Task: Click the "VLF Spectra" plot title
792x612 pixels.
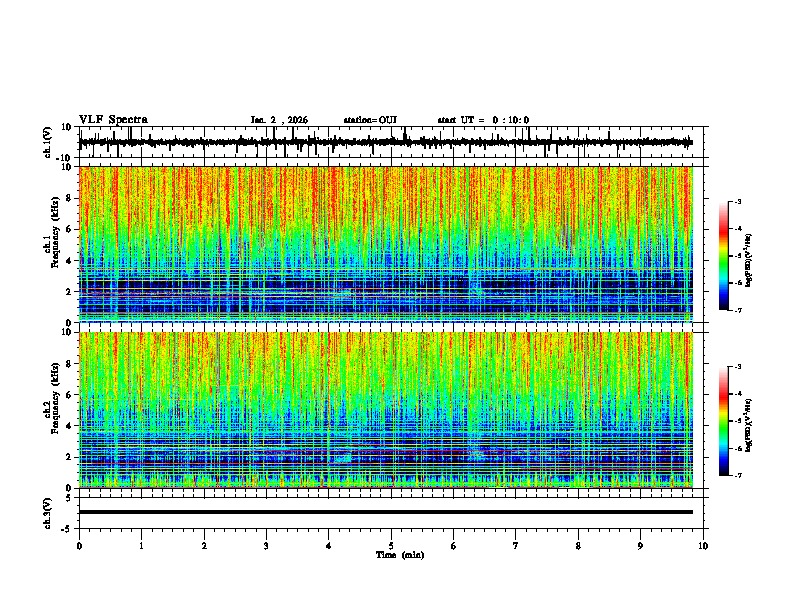Action: click(x=113, y=120)
